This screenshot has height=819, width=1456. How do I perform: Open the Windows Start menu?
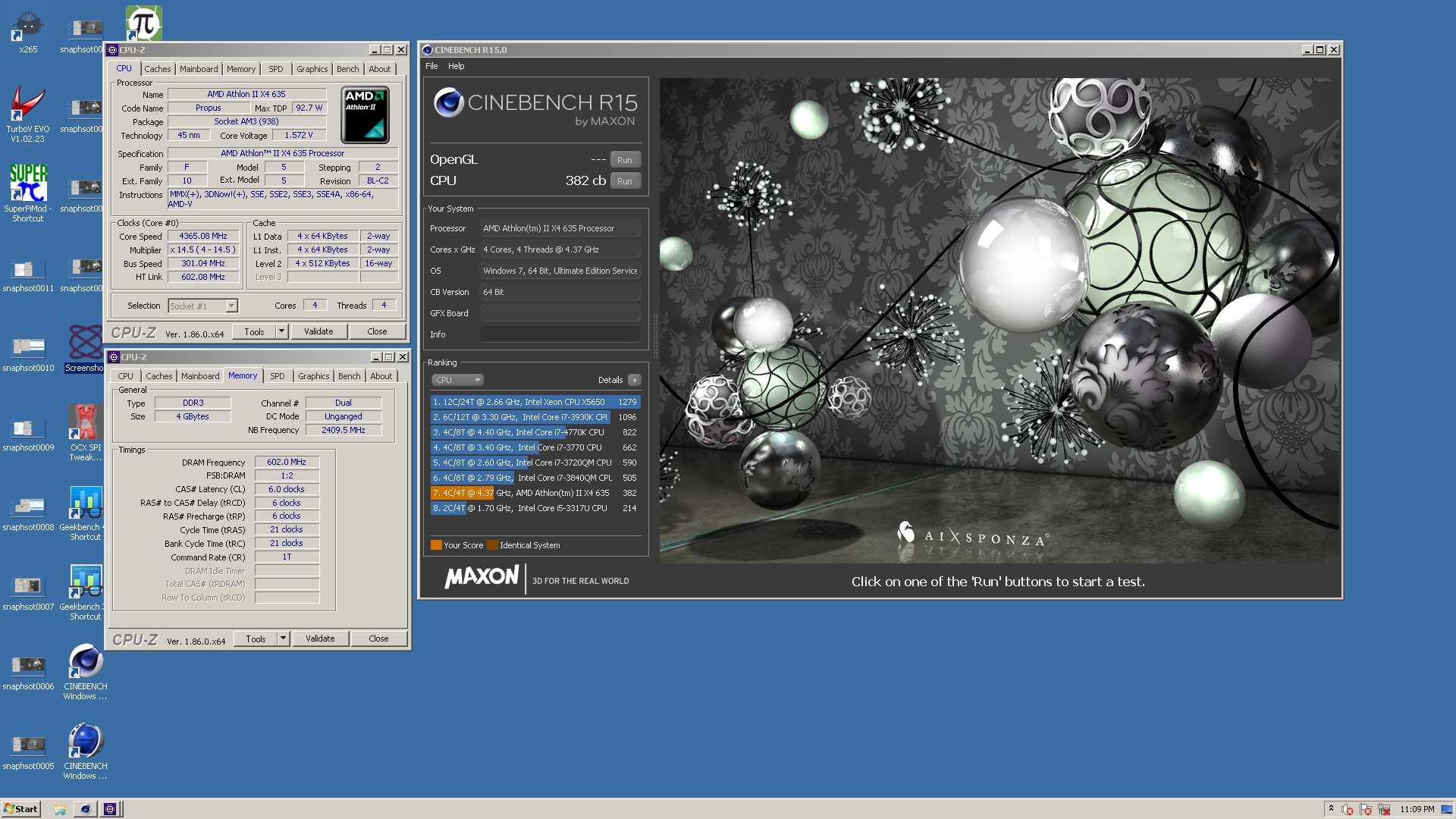pyautogui.click(x=20, y=809)
